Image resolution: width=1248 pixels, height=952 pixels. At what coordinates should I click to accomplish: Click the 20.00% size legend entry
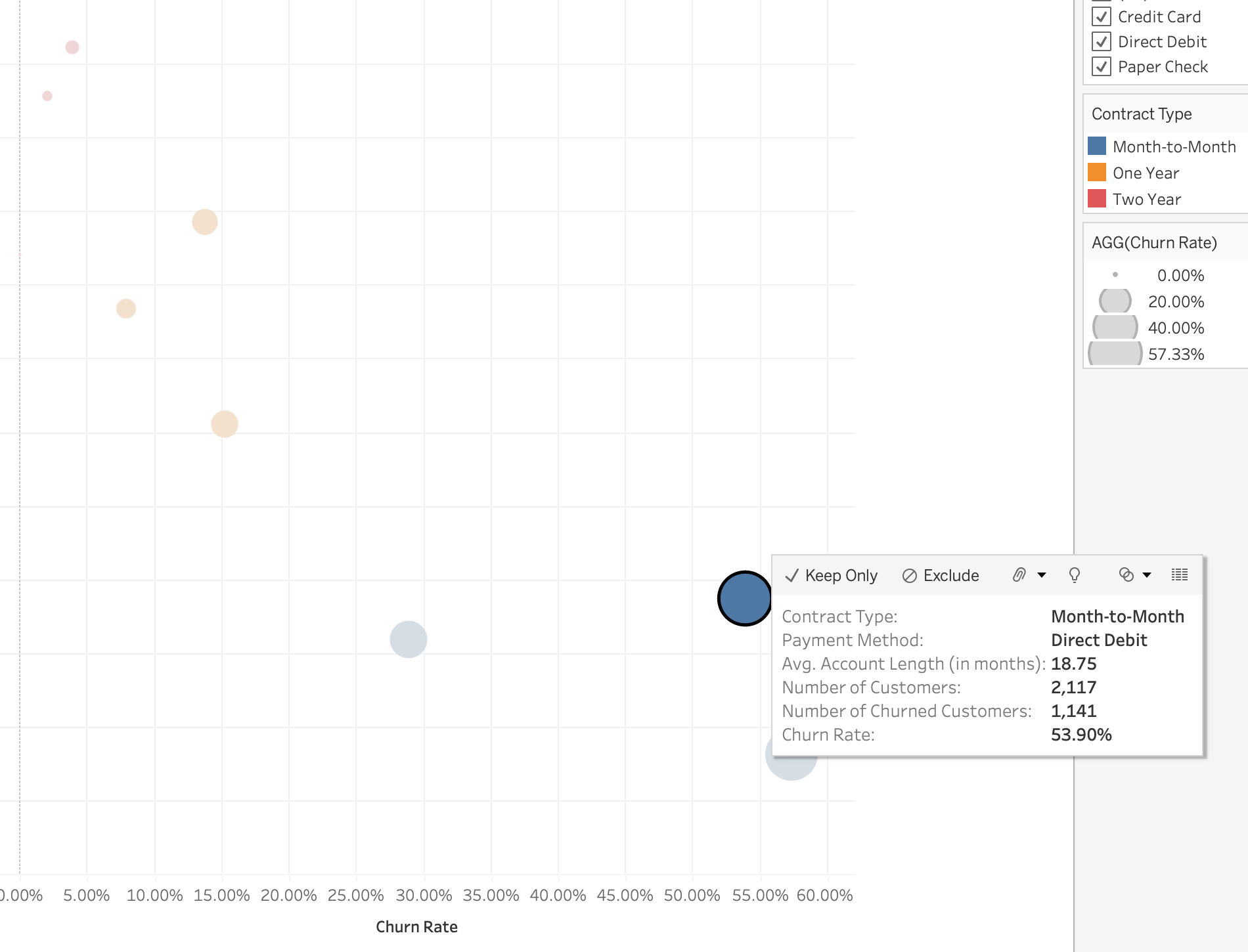[1151, 301]
